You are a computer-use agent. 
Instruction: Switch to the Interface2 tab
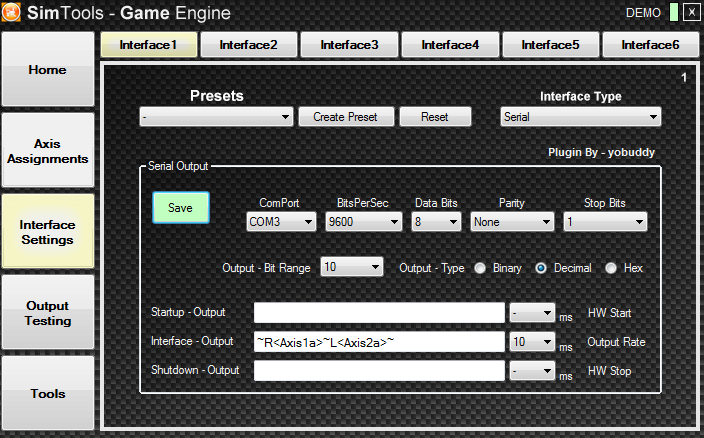tap(249, 45)
